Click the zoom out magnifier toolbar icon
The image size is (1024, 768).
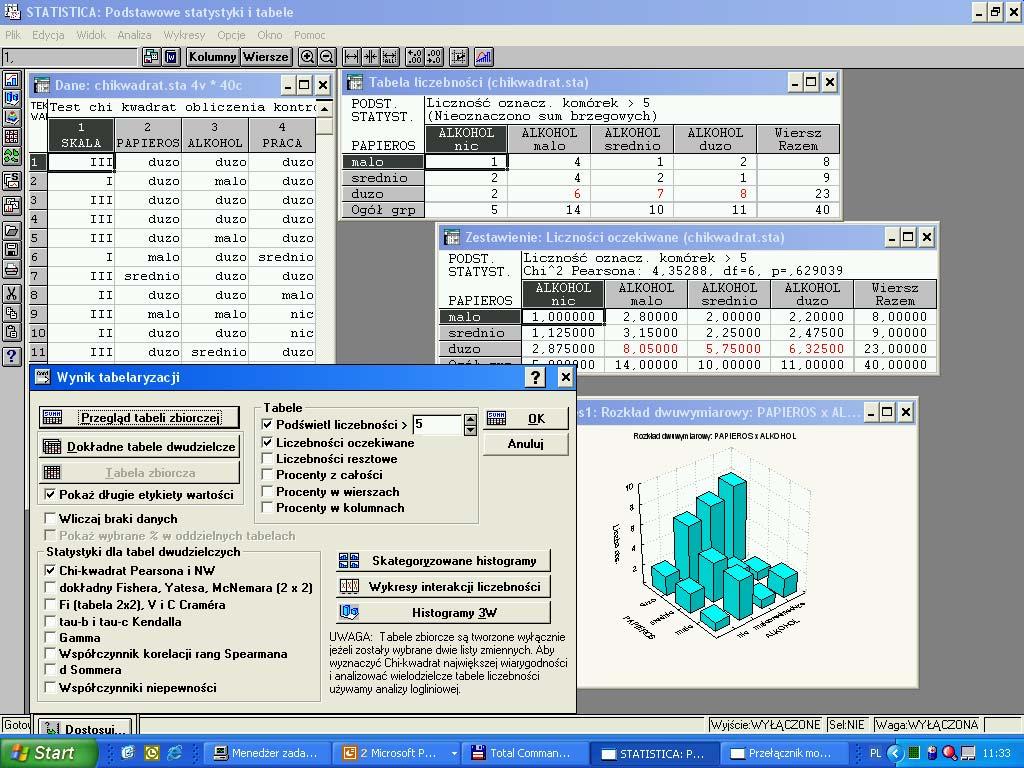[x=326, y=57]
